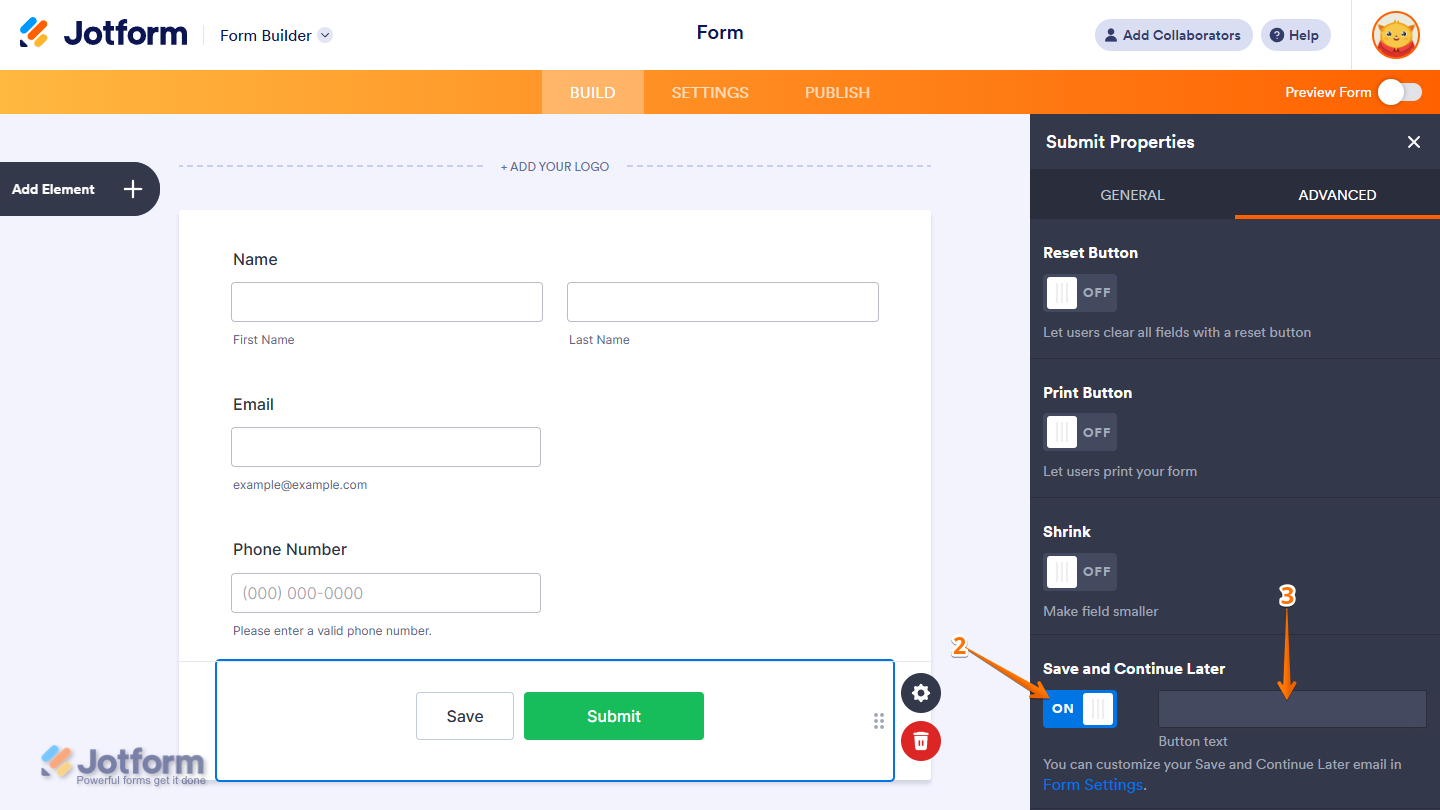Image resolution: width=1440 pixels, height=810 pixels.
Task: Click the Jotform watermark logo
Action: [x=120, y=763]
